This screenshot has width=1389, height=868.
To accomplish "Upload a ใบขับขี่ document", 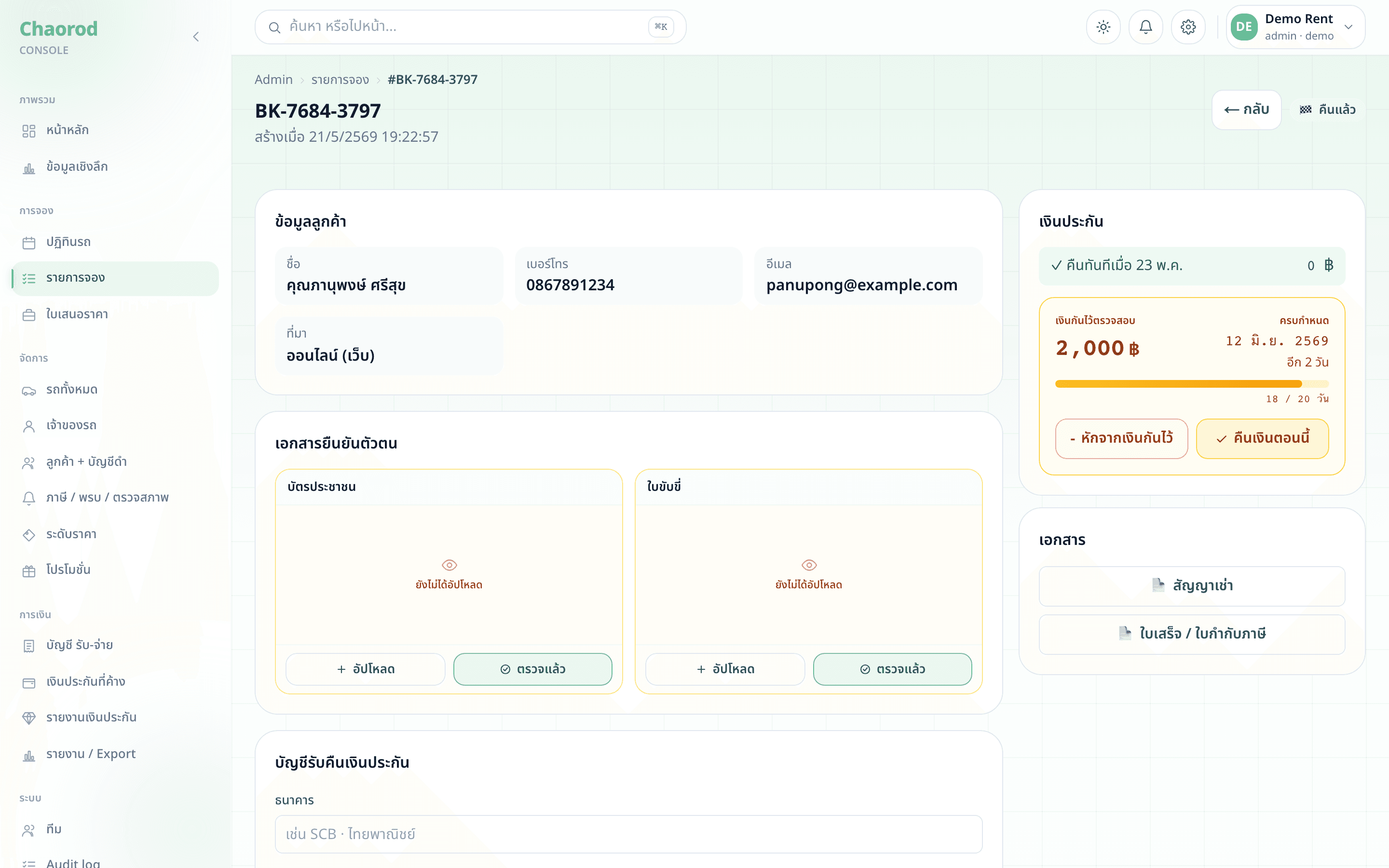I will click(725, 669).
